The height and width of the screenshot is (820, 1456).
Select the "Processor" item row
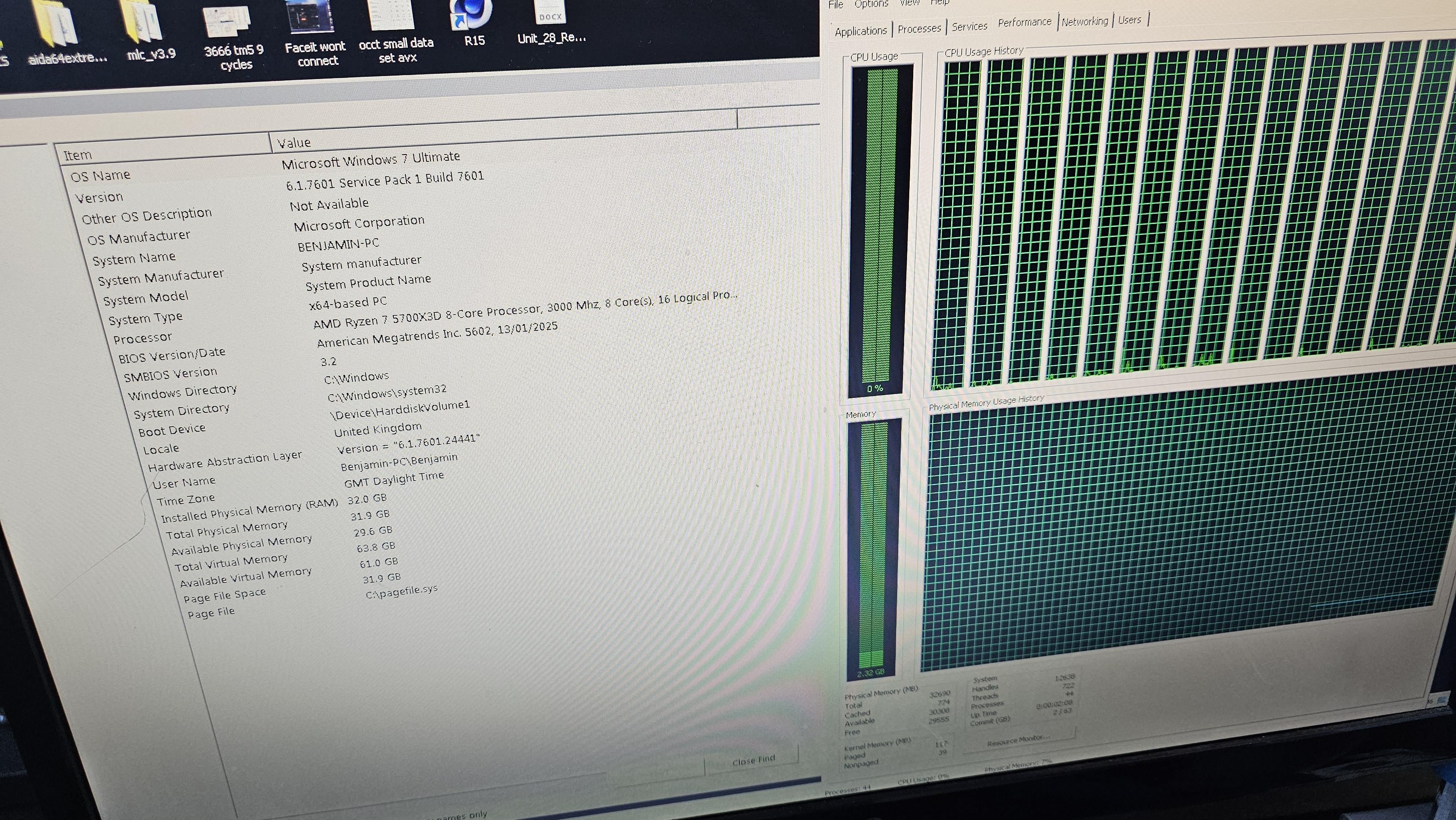[x=142, y=338]
